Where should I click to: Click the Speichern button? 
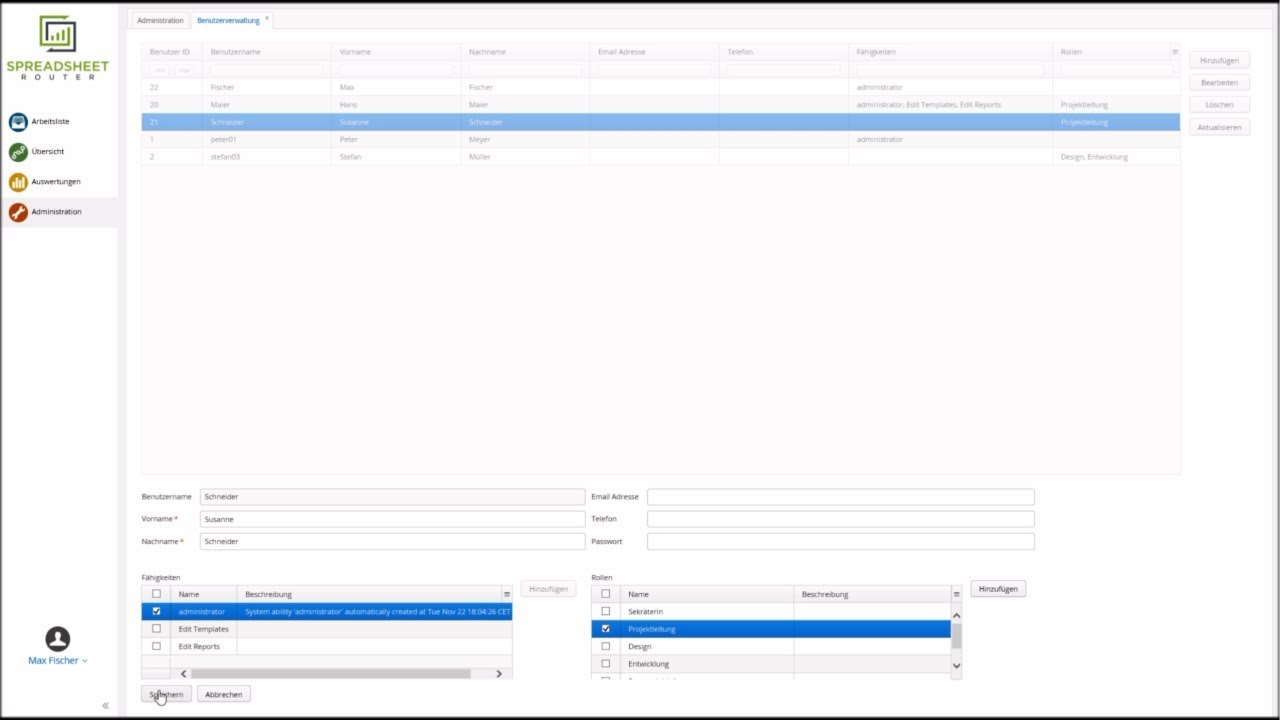pos(166,694)
